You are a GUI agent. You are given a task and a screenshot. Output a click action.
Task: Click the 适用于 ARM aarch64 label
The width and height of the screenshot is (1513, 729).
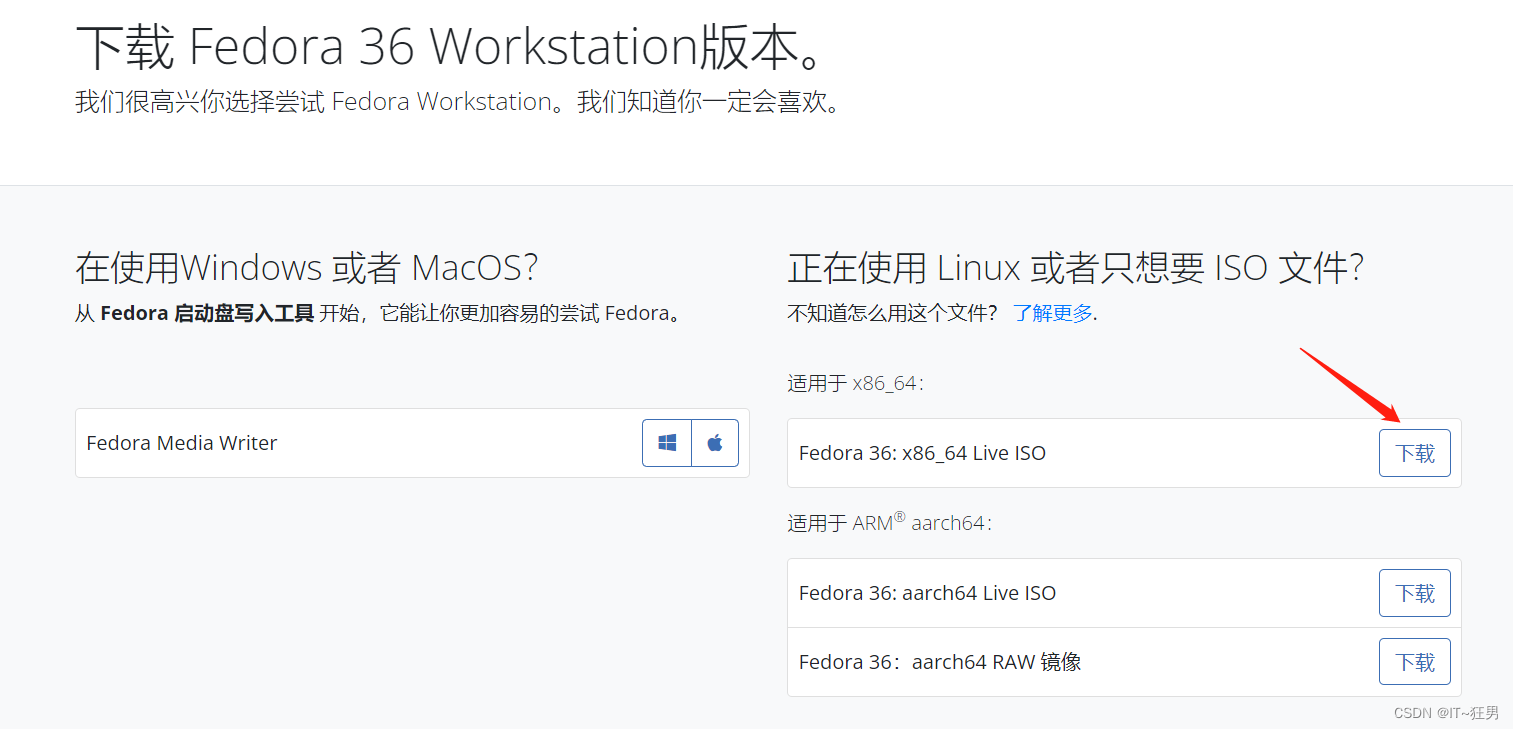pos(890,522)
